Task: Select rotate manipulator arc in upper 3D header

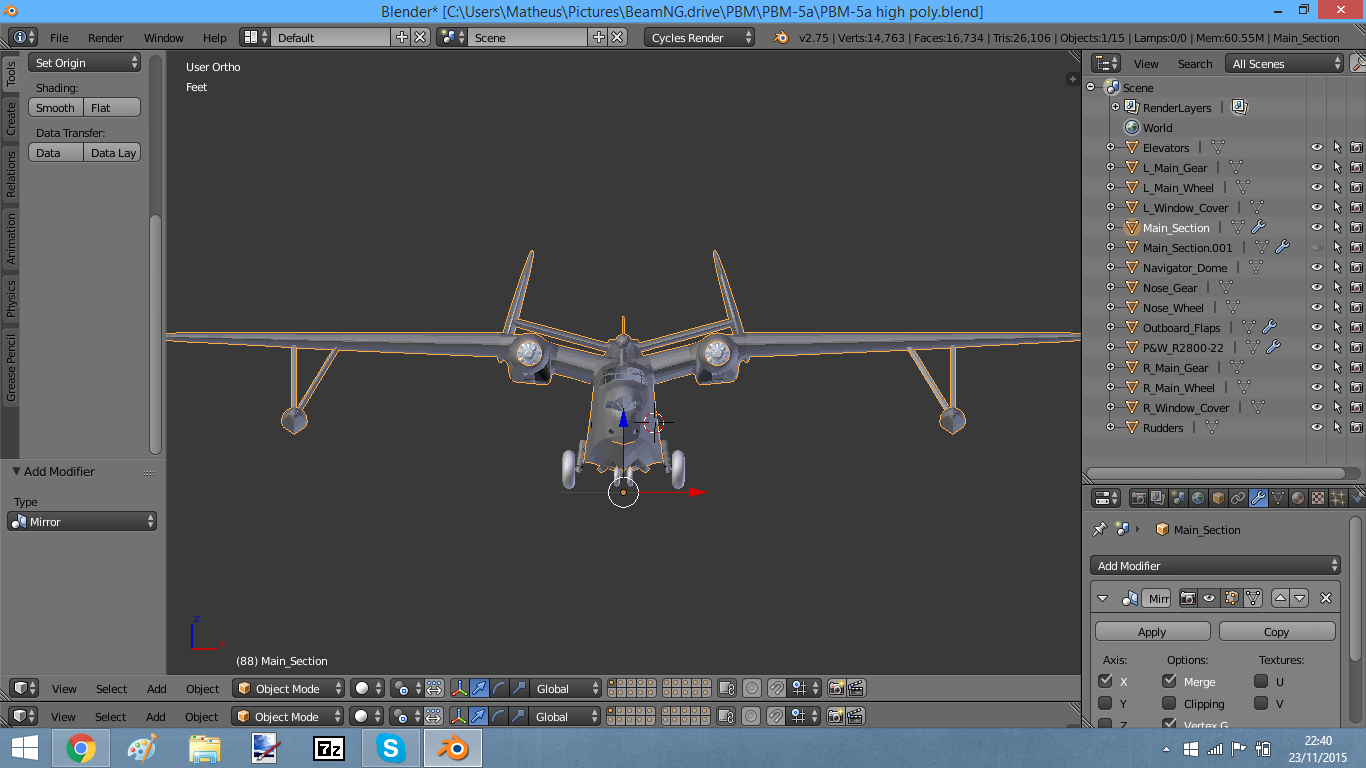Action: click(x=499, y=688)
